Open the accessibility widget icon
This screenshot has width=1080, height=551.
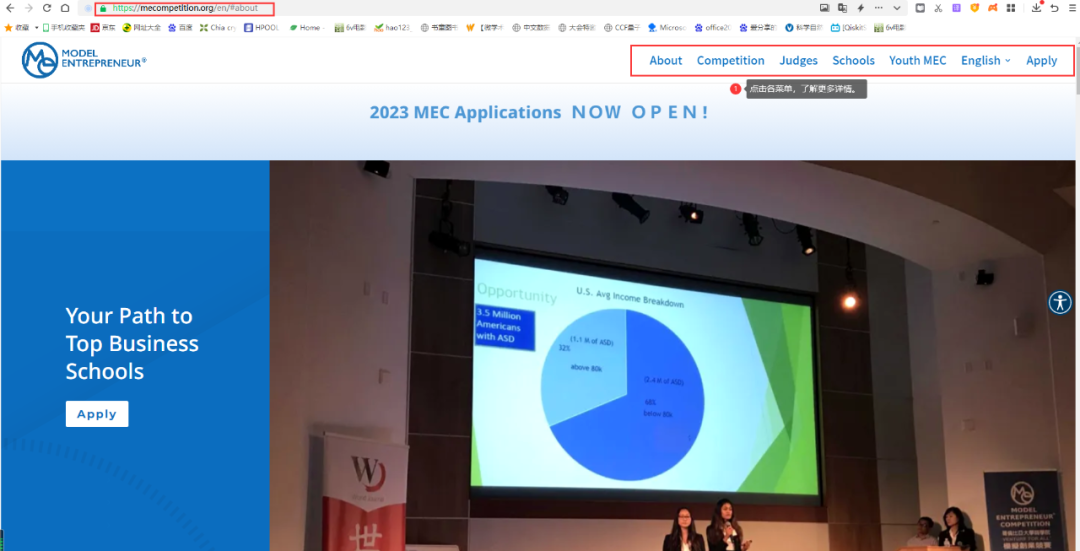[x=1060, y=303]
